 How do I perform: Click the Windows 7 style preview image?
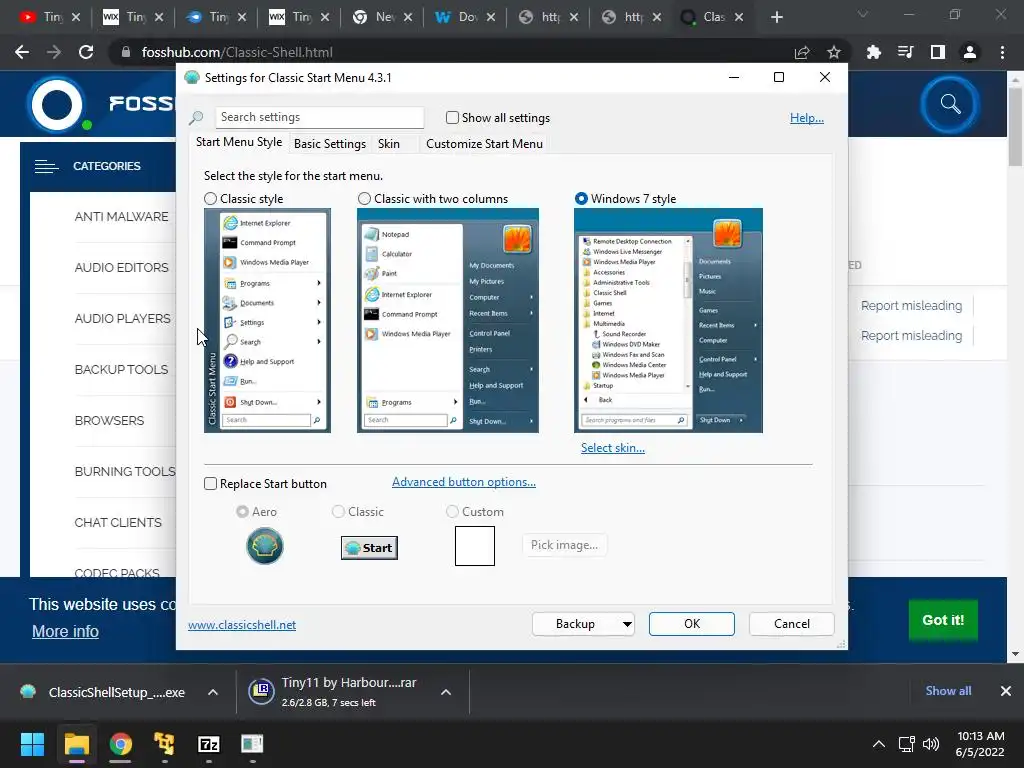(668, 320)
